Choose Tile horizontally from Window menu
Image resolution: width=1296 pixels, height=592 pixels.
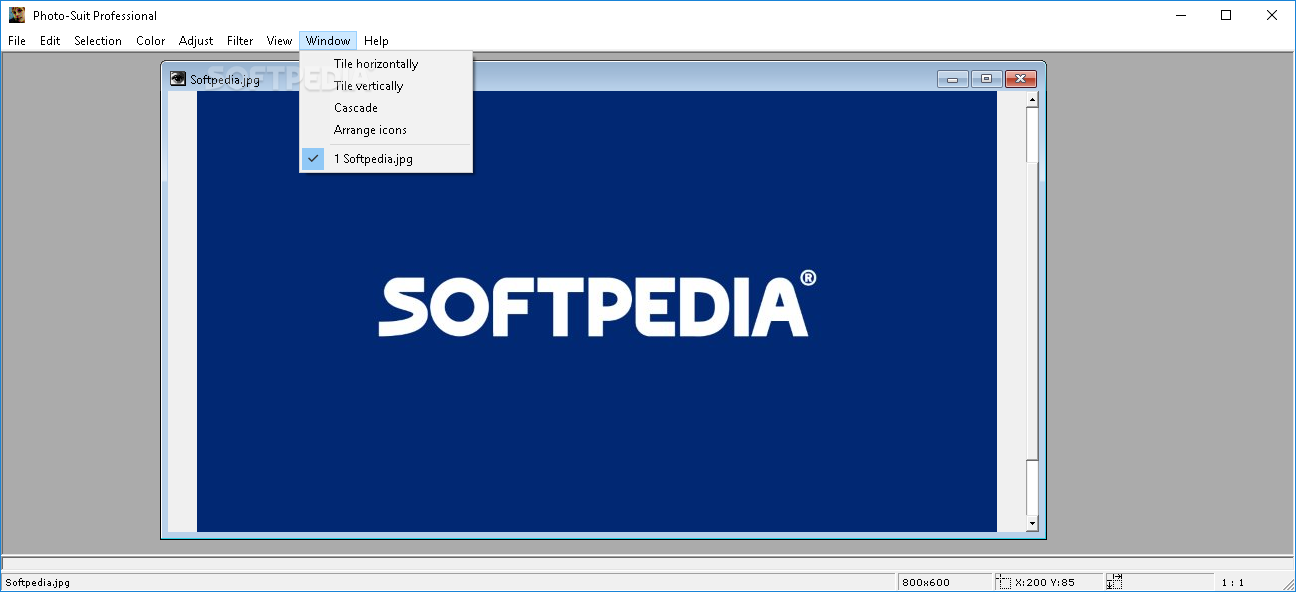coord(386,64)
